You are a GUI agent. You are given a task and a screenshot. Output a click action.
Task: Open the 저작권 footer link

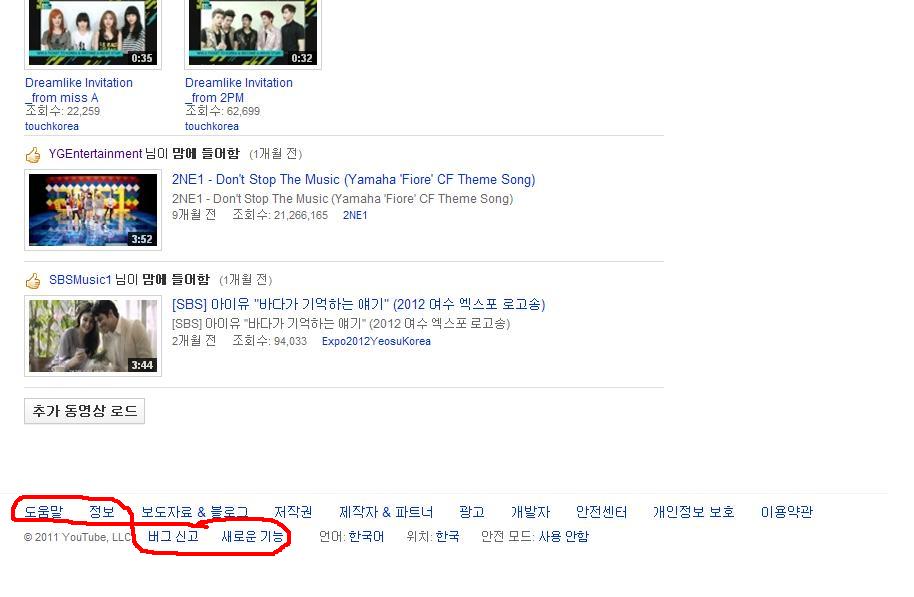click(x=293, y=512)
